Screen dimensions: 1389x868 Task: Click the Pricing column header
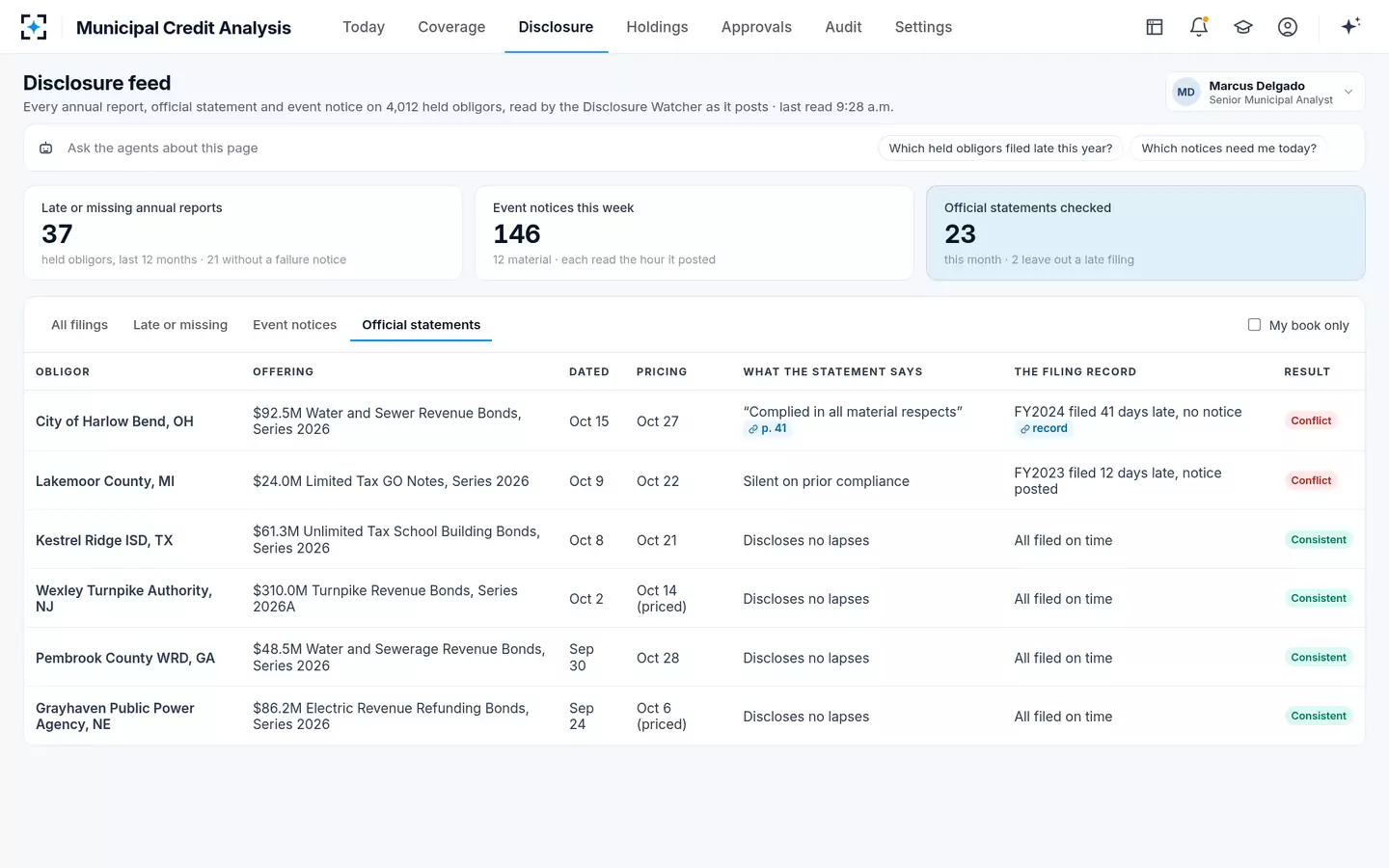click(662, 372)
